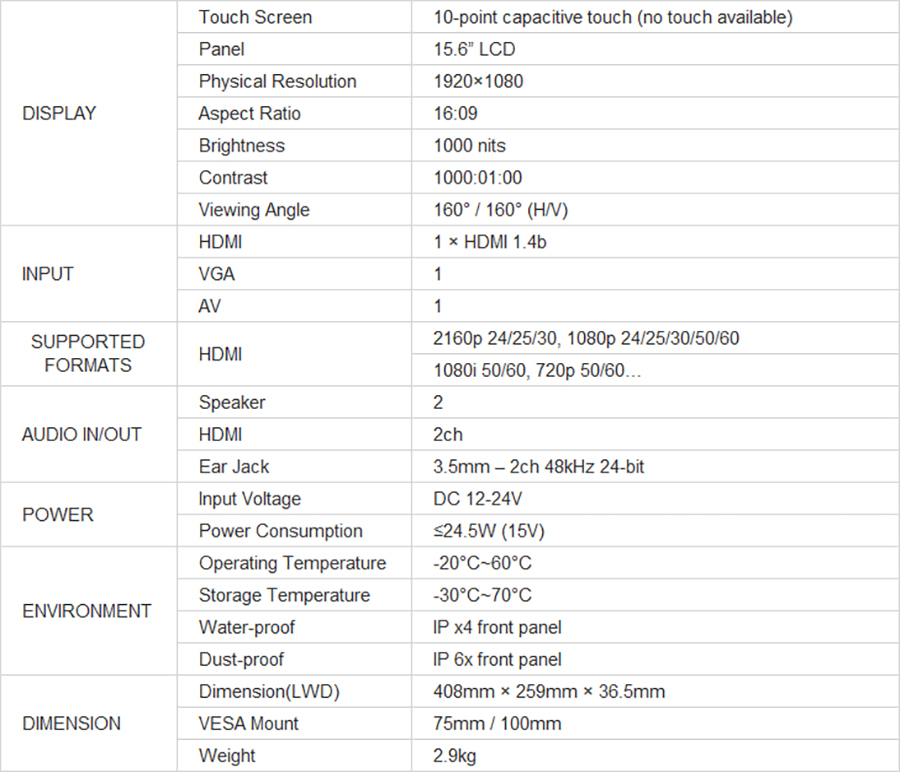Select the Viewing Angle label
Screen dimensions: 900x772
(x=254, y=210)
